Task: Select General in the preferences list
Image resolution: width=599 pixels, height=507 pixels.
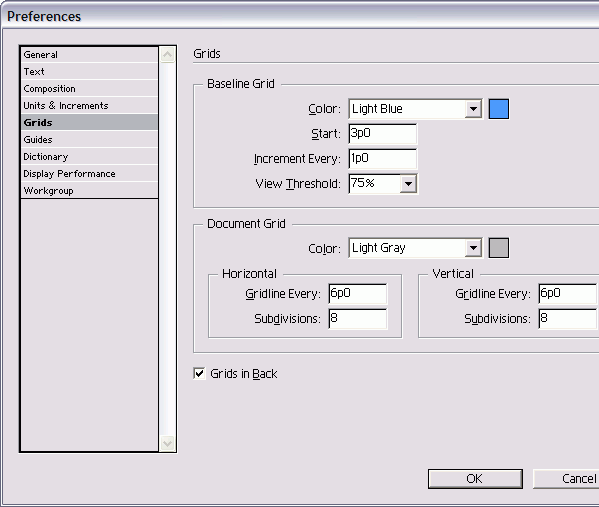Action: pyautogui.click(x=89, y=55)
